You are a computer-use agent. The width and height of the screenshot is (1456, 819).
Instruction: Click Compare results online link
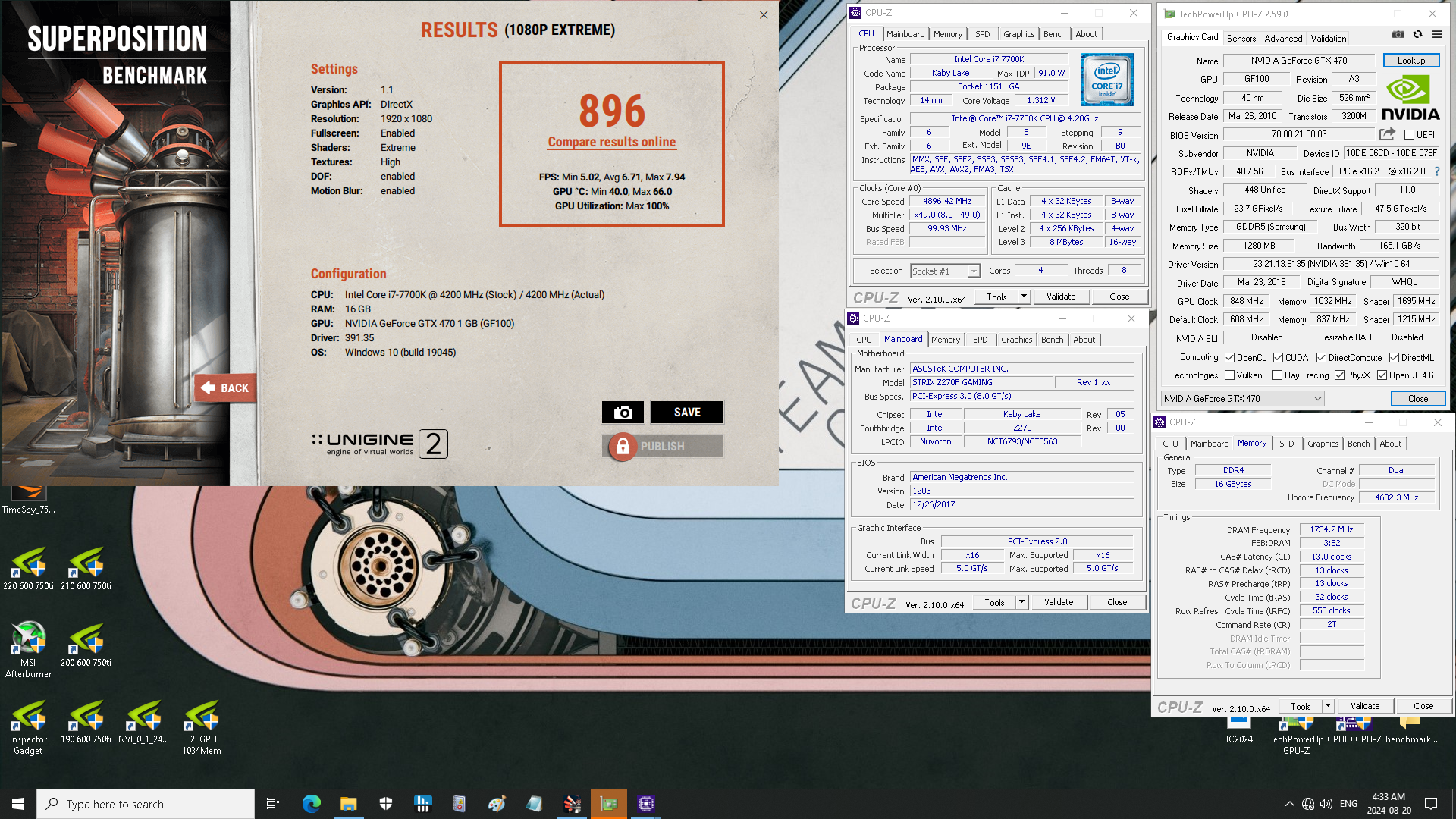(x=611, y=142)
